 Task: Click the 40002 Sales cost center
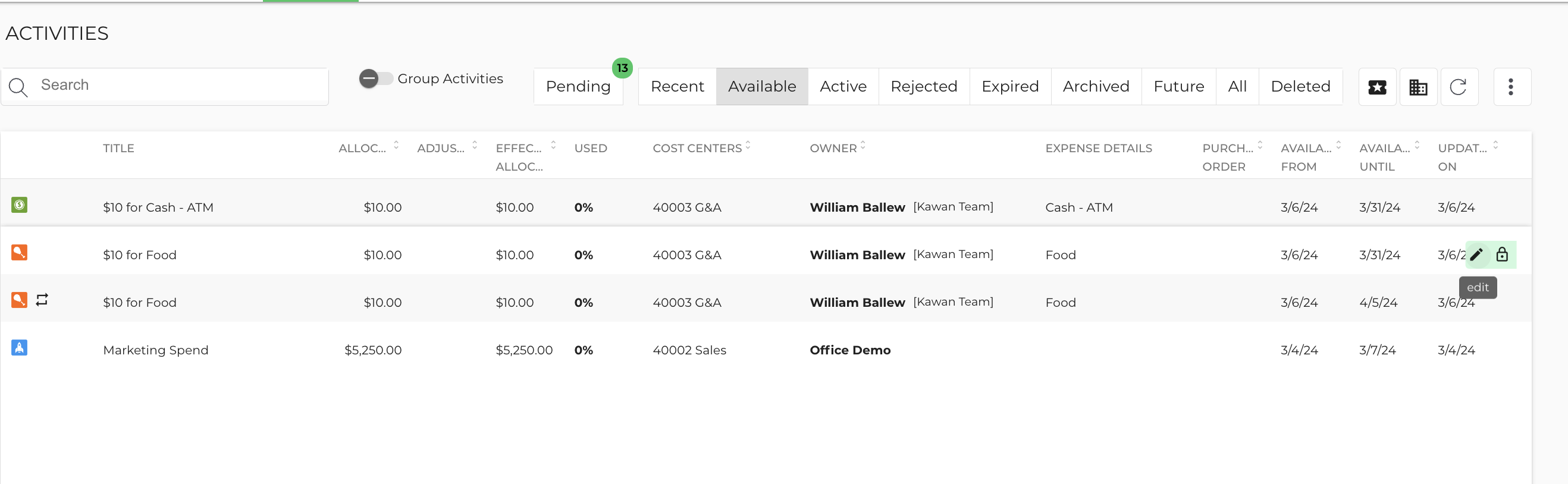(689, 350)
